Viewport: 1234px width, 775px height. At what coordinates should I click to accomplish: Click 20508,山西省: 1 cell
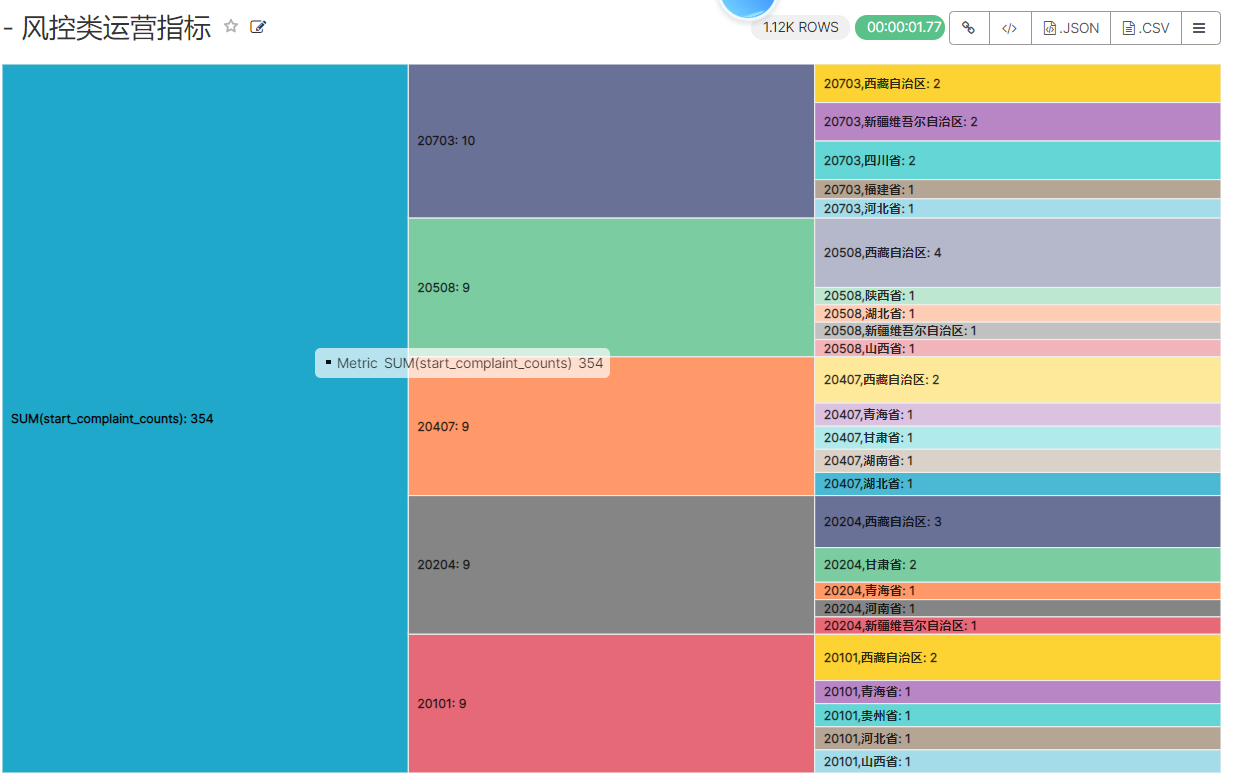click(x=1018, y=348)
